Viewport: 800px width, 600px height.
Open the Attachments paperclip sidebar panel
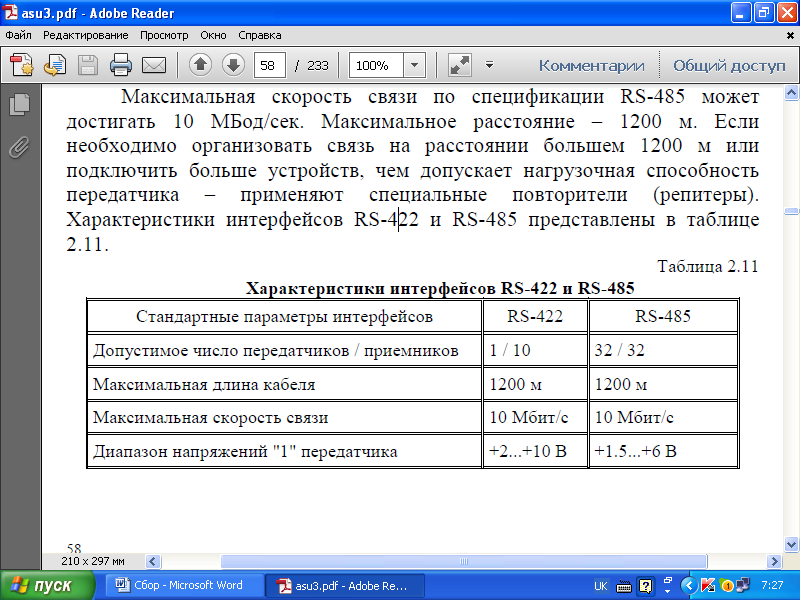click(19, 147)
